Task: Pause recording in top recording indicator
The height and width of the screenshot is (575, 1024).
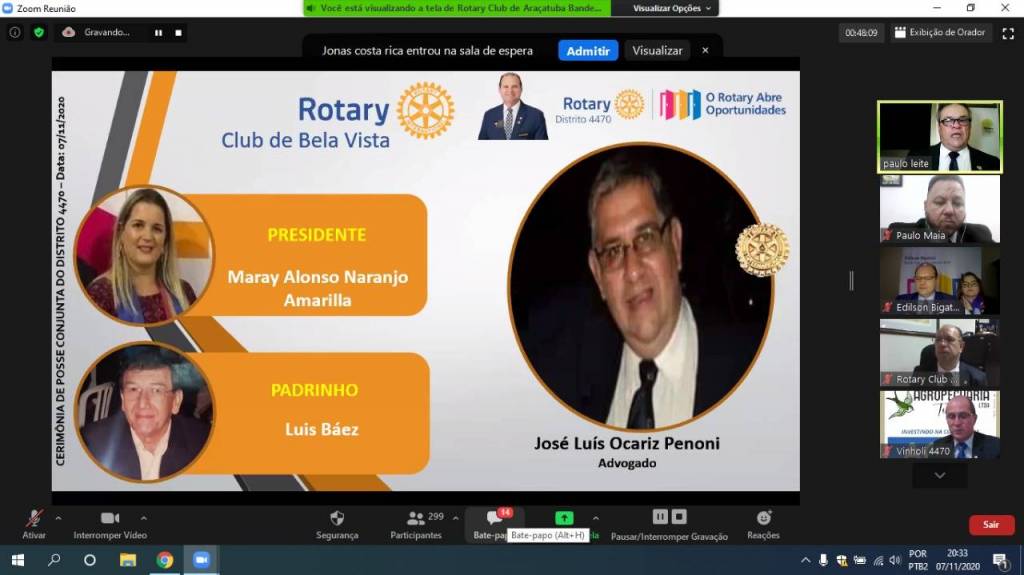Action: tap(158, 32)
